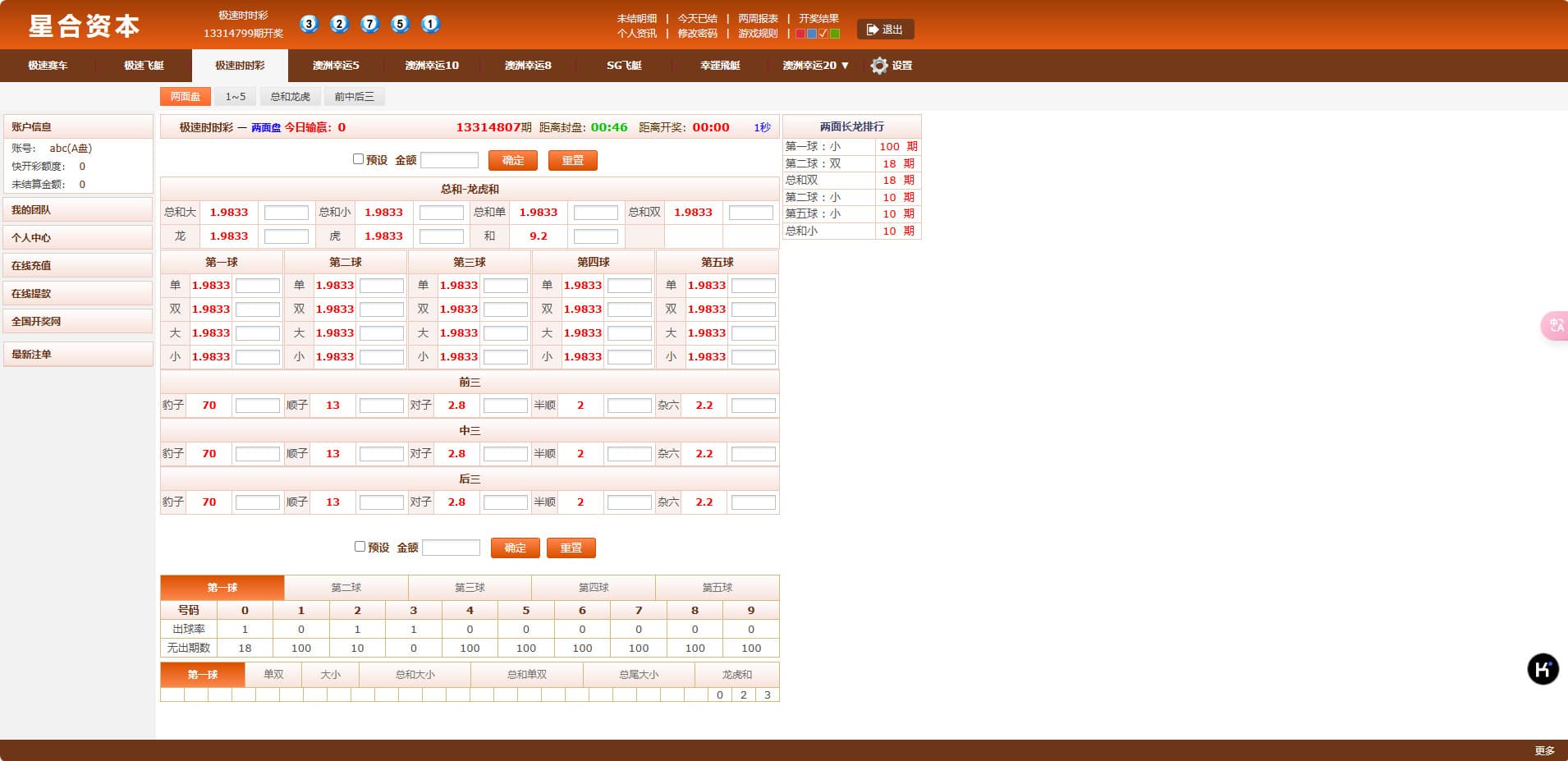Image resolution: width=1568 pixels, height=761 pixels.
Task: Open the 游戏规则 link
Action: click(757, 34)
